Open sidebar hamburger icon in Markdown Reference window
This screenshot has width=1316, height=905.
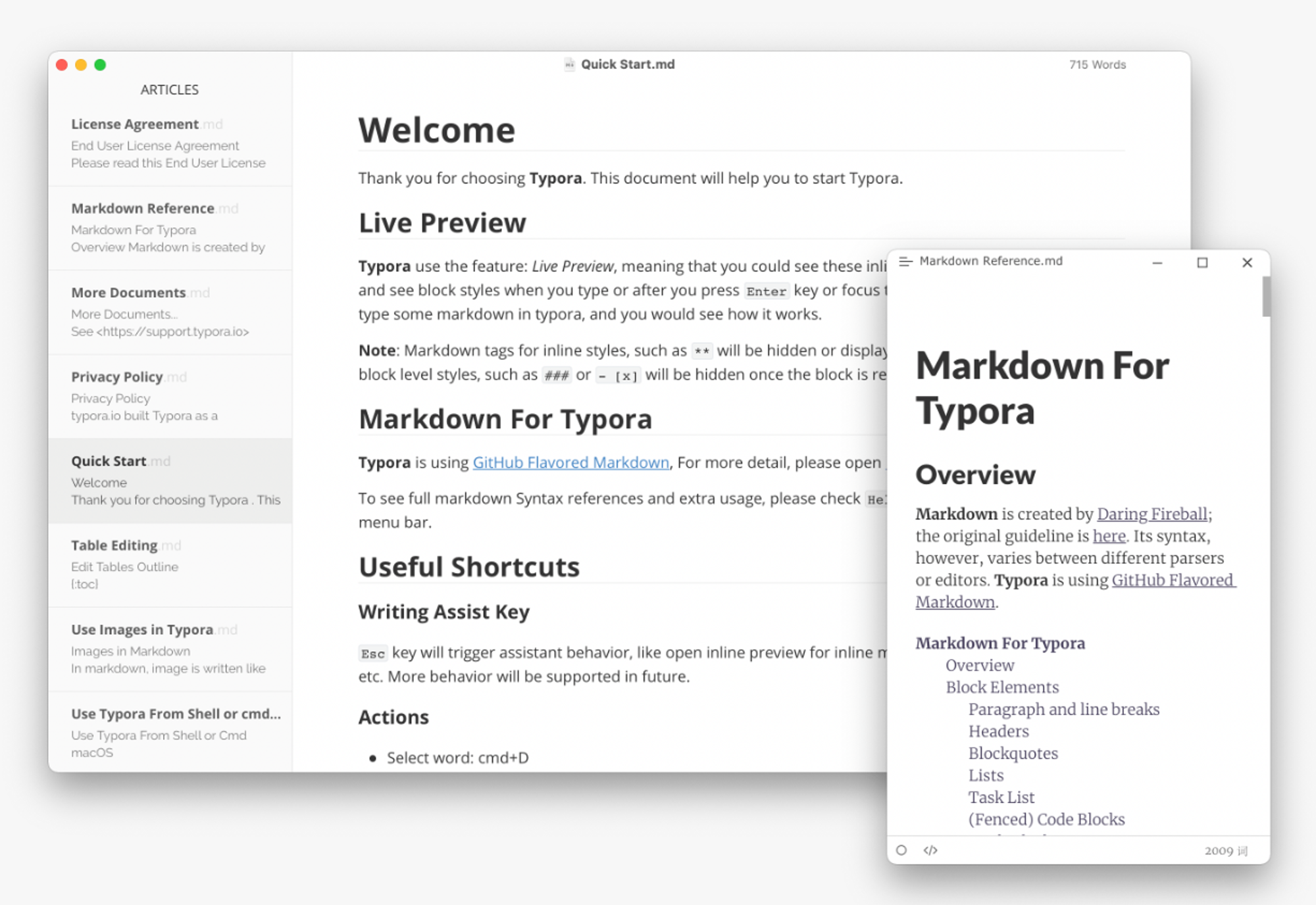point(905,261)
